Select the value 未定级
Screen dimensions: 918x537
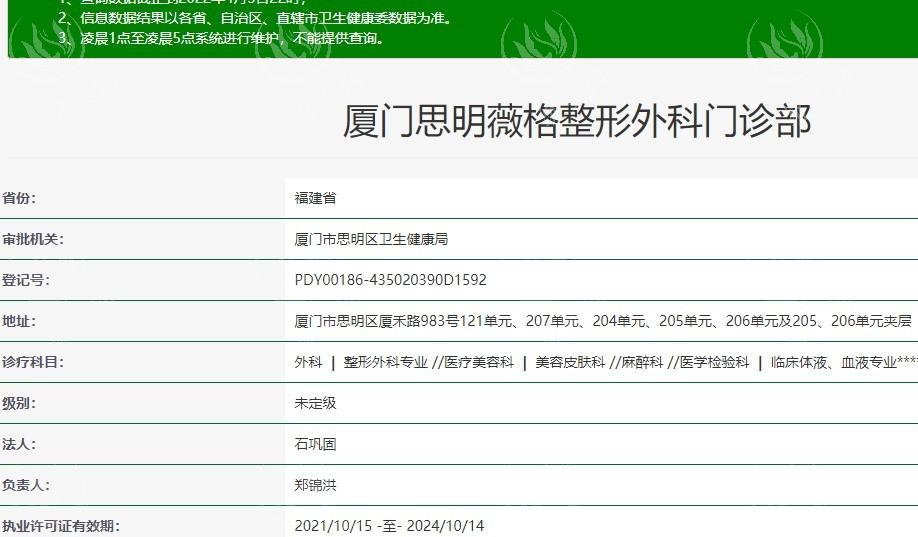click(316, 403)
